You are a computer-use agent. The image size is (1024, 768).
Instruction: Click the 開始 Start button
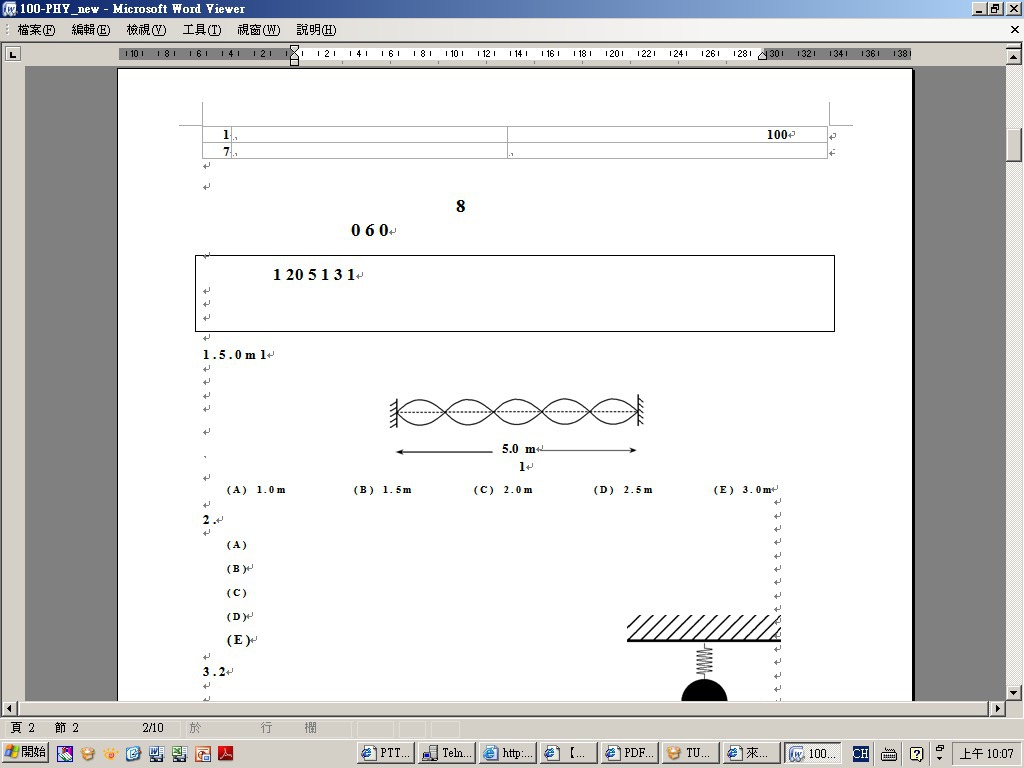(x=26, y=753)
